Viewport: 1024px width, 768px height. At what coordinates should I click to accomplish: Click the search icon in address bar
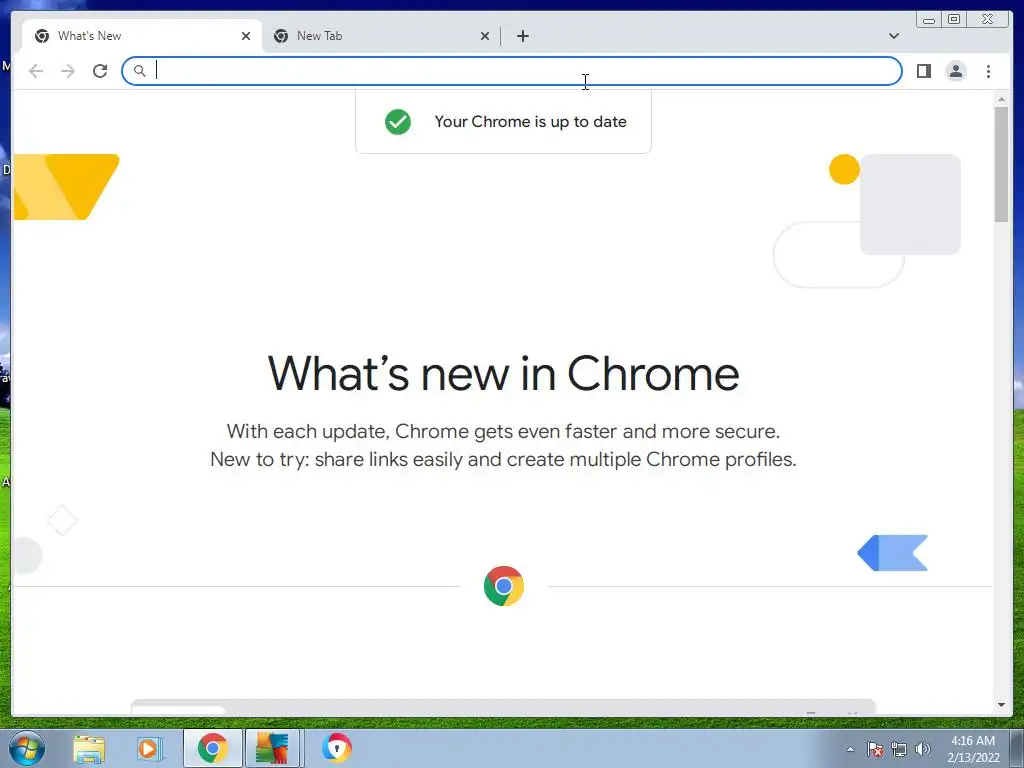(139, 71)
